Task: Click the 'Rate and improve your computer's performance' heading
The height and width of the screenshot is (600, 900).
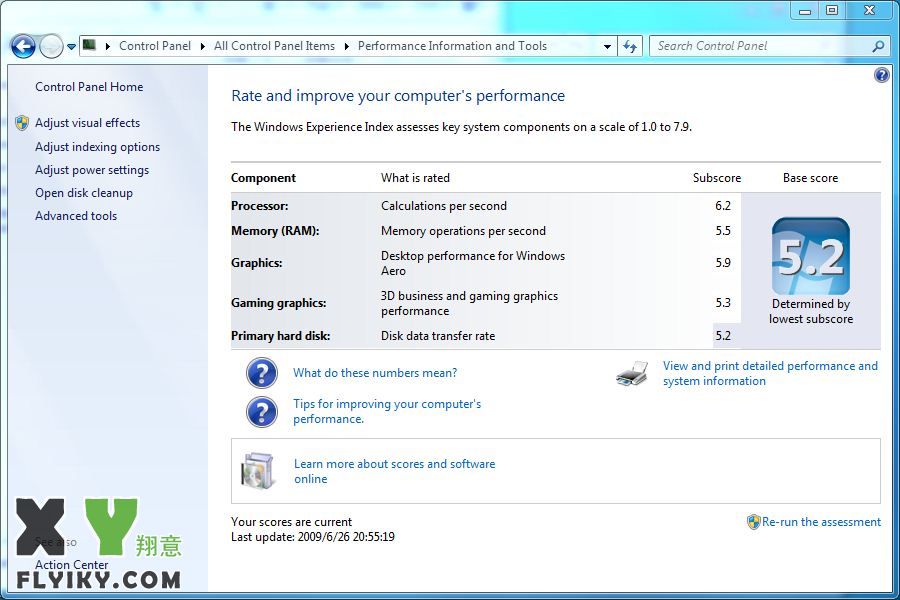Action: [398, 95]
